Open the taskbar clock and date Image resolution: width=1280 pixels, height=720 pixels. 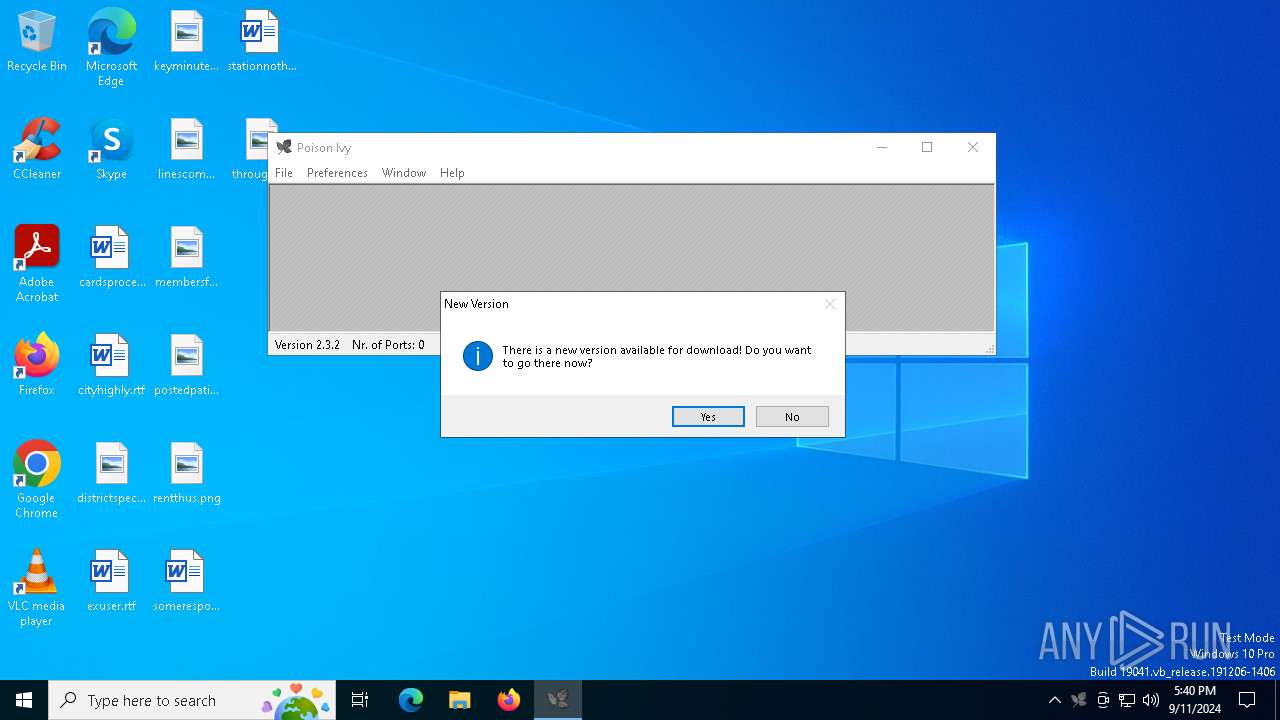click(1195, 700)
